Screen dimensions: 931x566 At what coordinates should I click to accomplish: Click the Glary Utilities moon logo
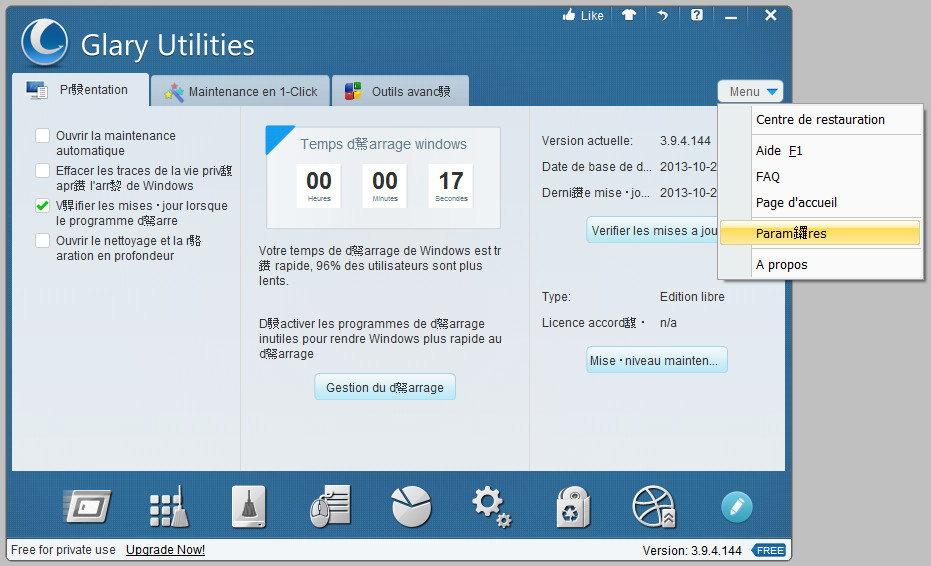pyautogui.click(x=45, y=42)
